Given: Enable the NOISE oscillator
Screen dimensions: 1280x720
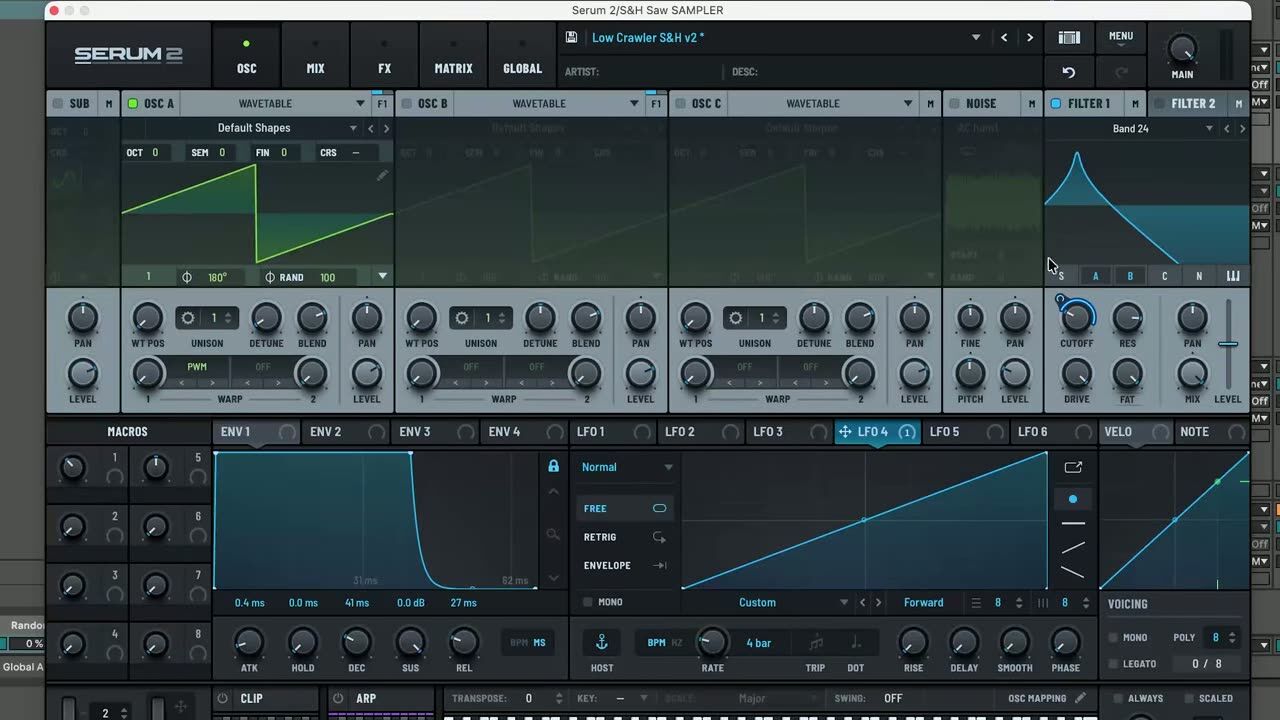Looking at the screenshot, I should pyautogui.click(x=954, y=104).
